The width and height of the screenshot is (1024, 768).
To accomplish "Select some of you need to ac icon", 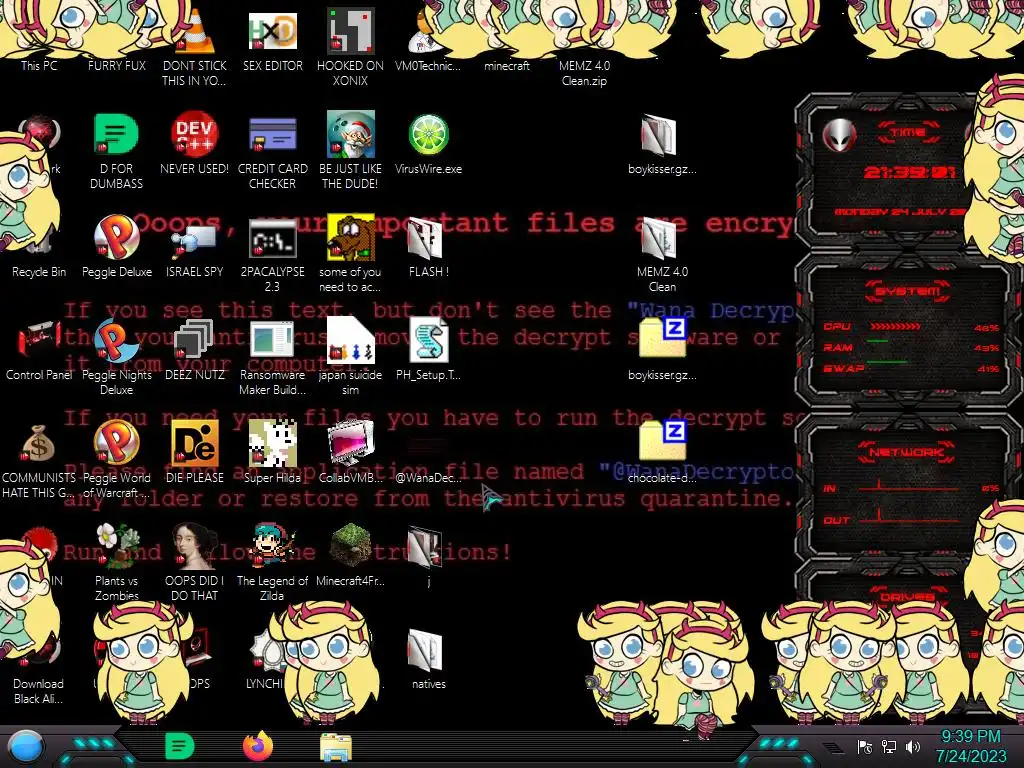I will [351, 237].
